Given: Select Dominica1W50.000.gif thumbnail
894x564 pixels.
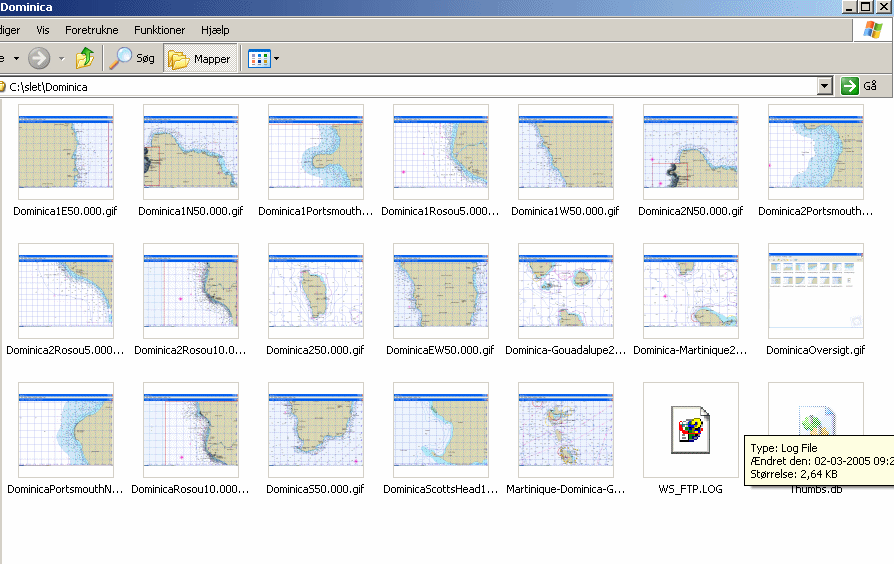Looking at the screenshot, I should coord(566,152).
